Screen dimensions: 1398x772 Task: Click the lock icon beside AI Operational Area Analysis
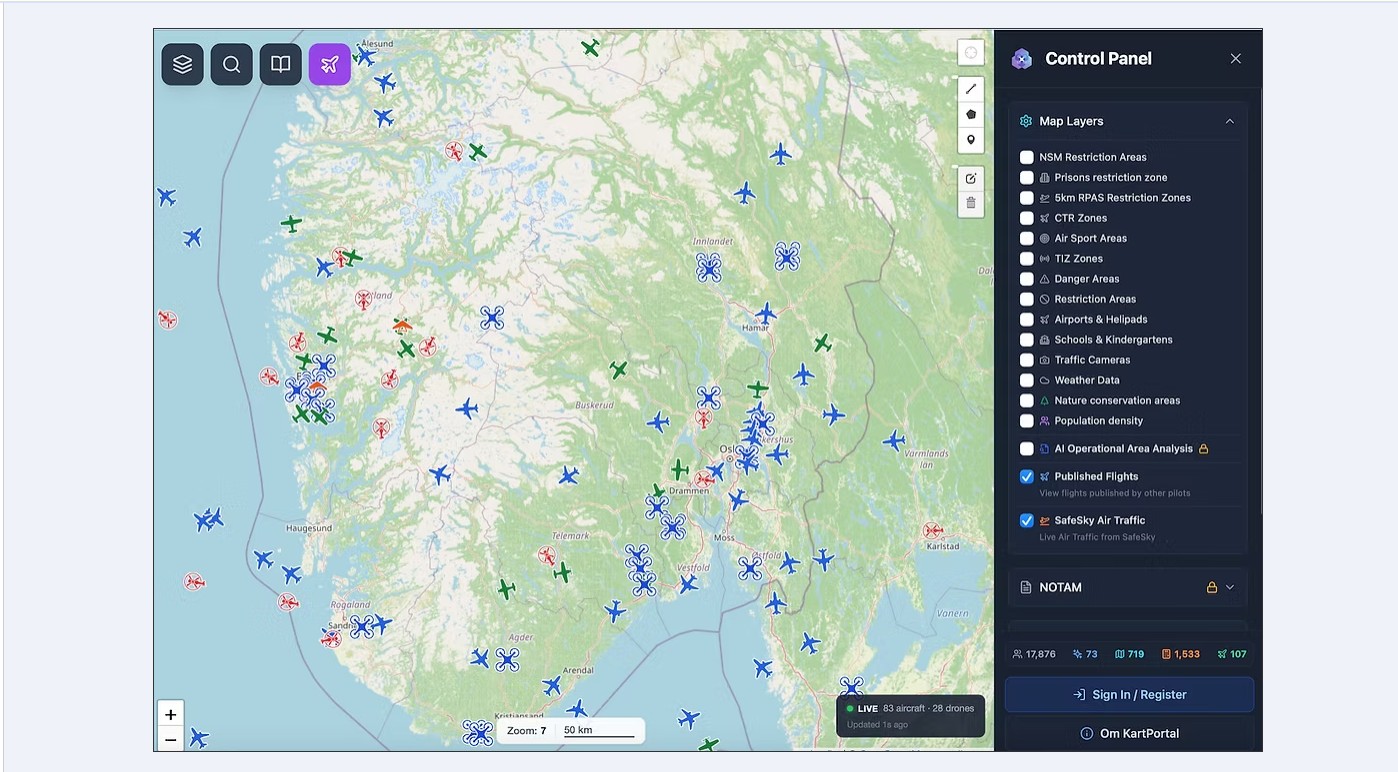click(x=1204, y=449)
